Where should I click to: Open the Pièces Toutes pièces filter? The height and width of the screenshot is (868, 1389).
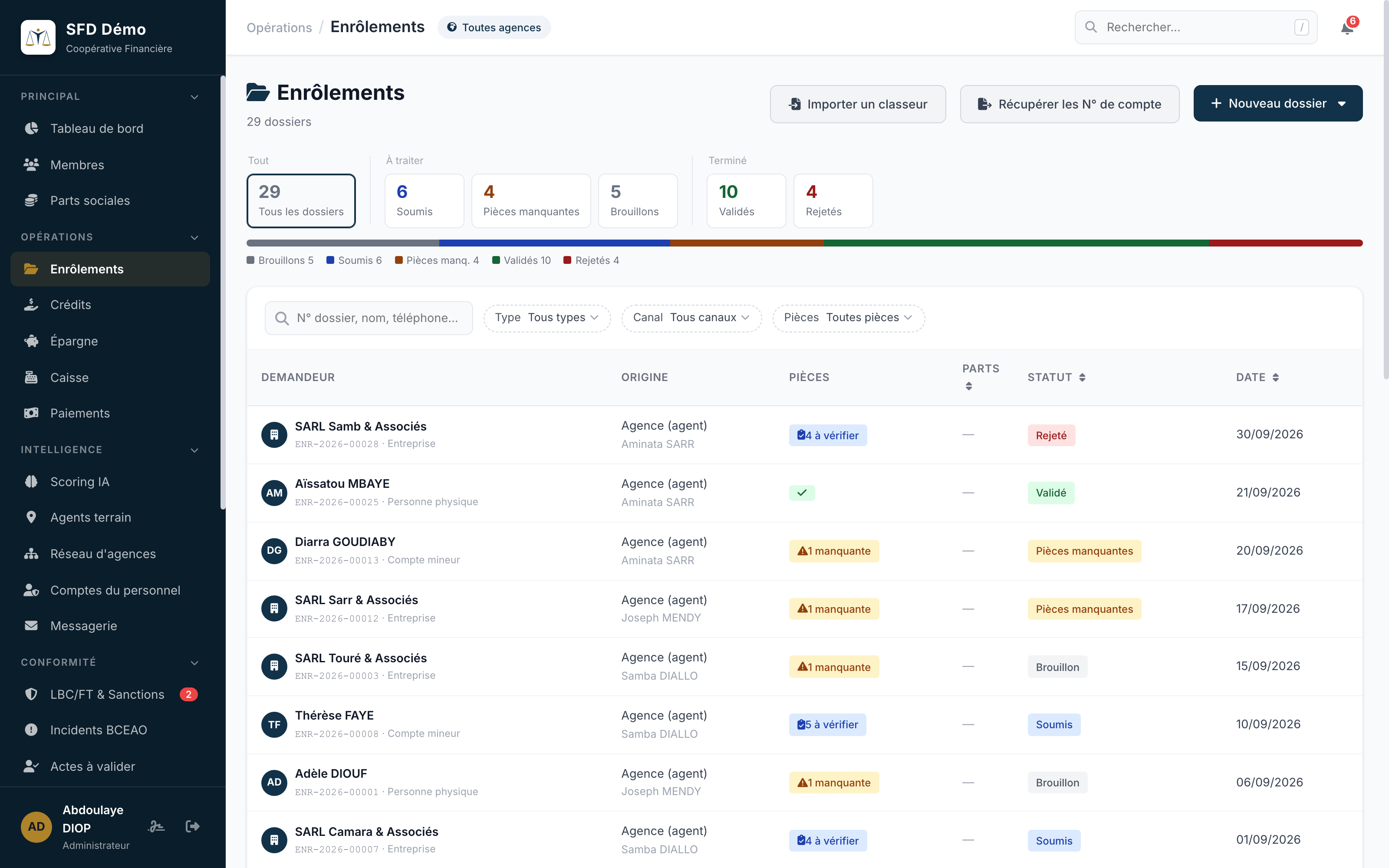tap(848, 318)
